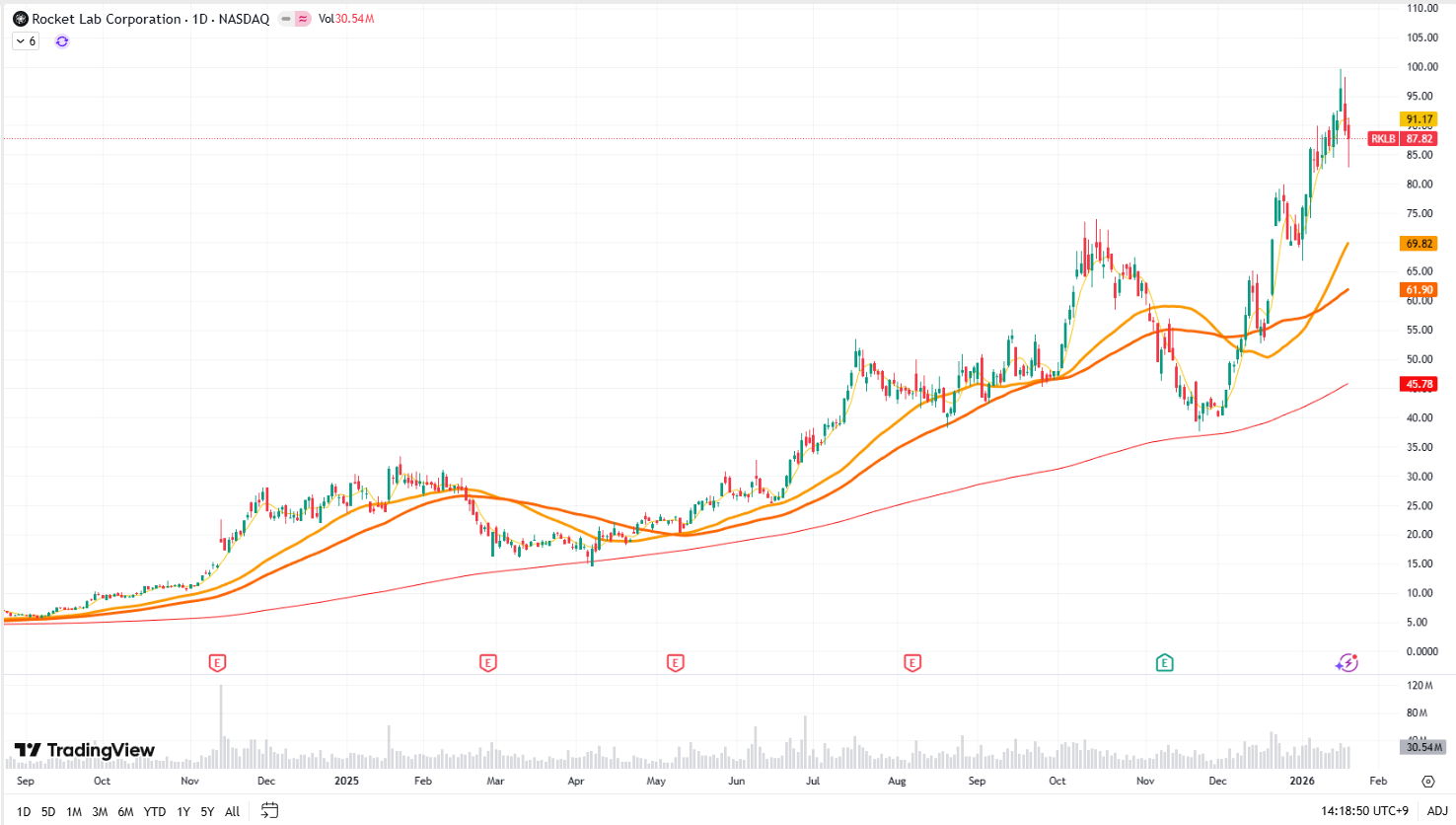Click the grey dash market status indicator
Image resolution: width=1456 pixels, height=825 pixels.
(286, 19)
